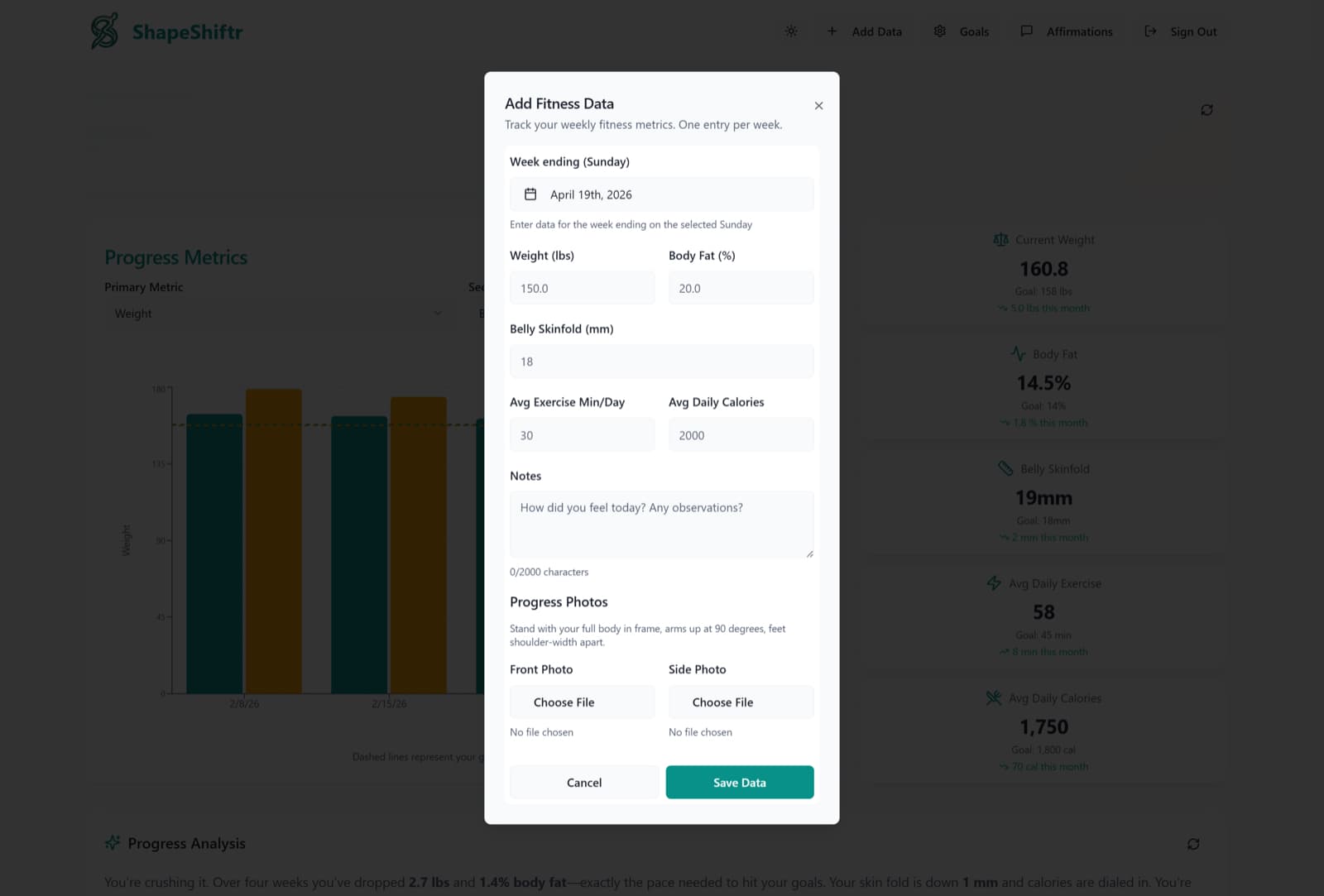
Task: Click the "70 cal this month" trend text
Action: (1050, 767)
